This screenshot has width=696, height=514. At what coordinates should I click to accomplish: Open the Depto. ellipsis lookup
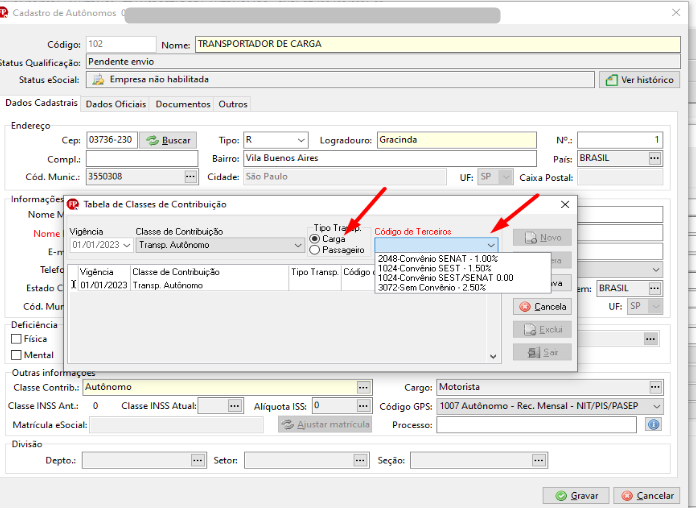click(x=198, y=460)
